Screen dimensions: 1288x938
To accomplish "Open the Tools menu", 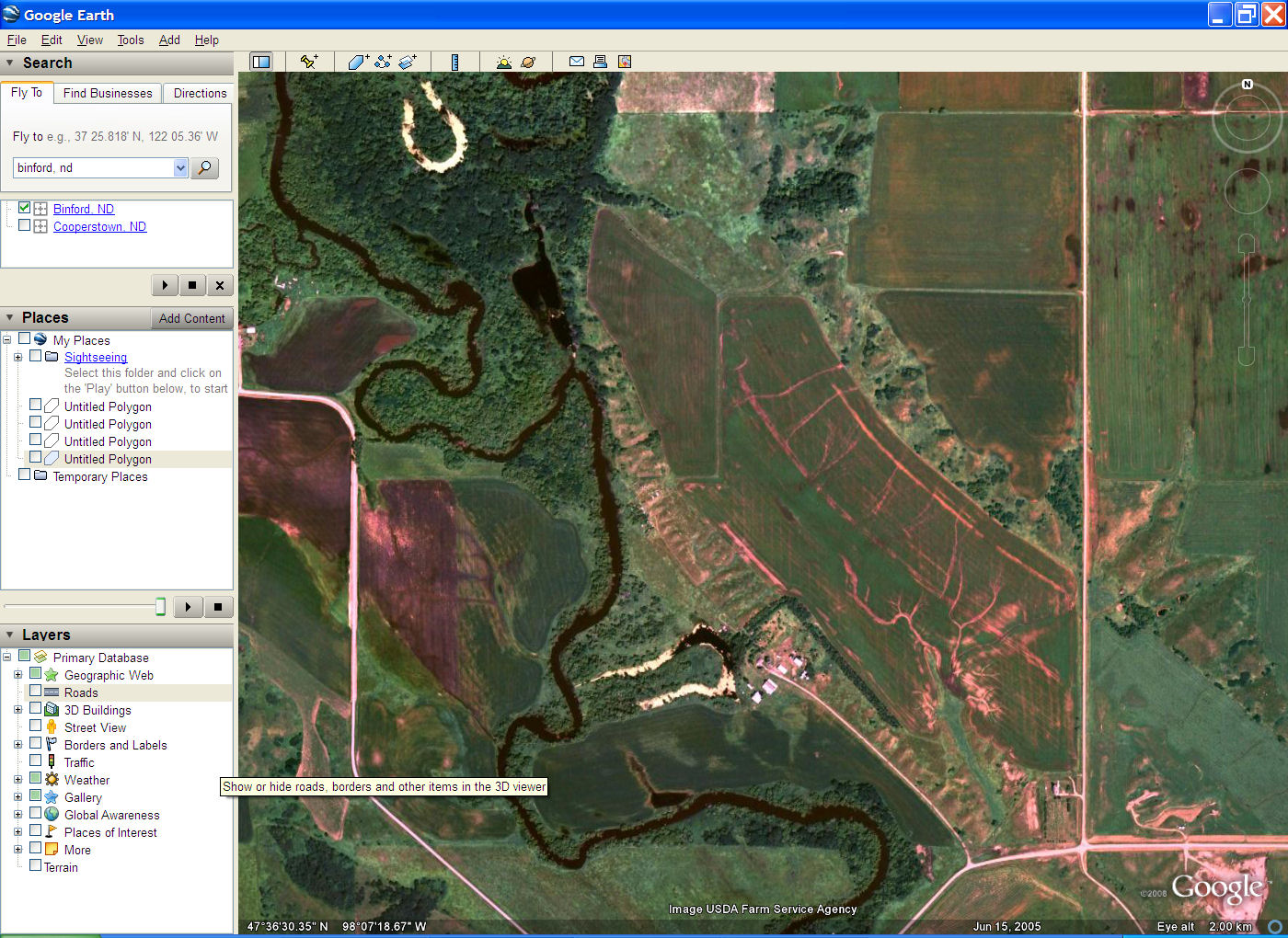I will [x=131, y=40].
